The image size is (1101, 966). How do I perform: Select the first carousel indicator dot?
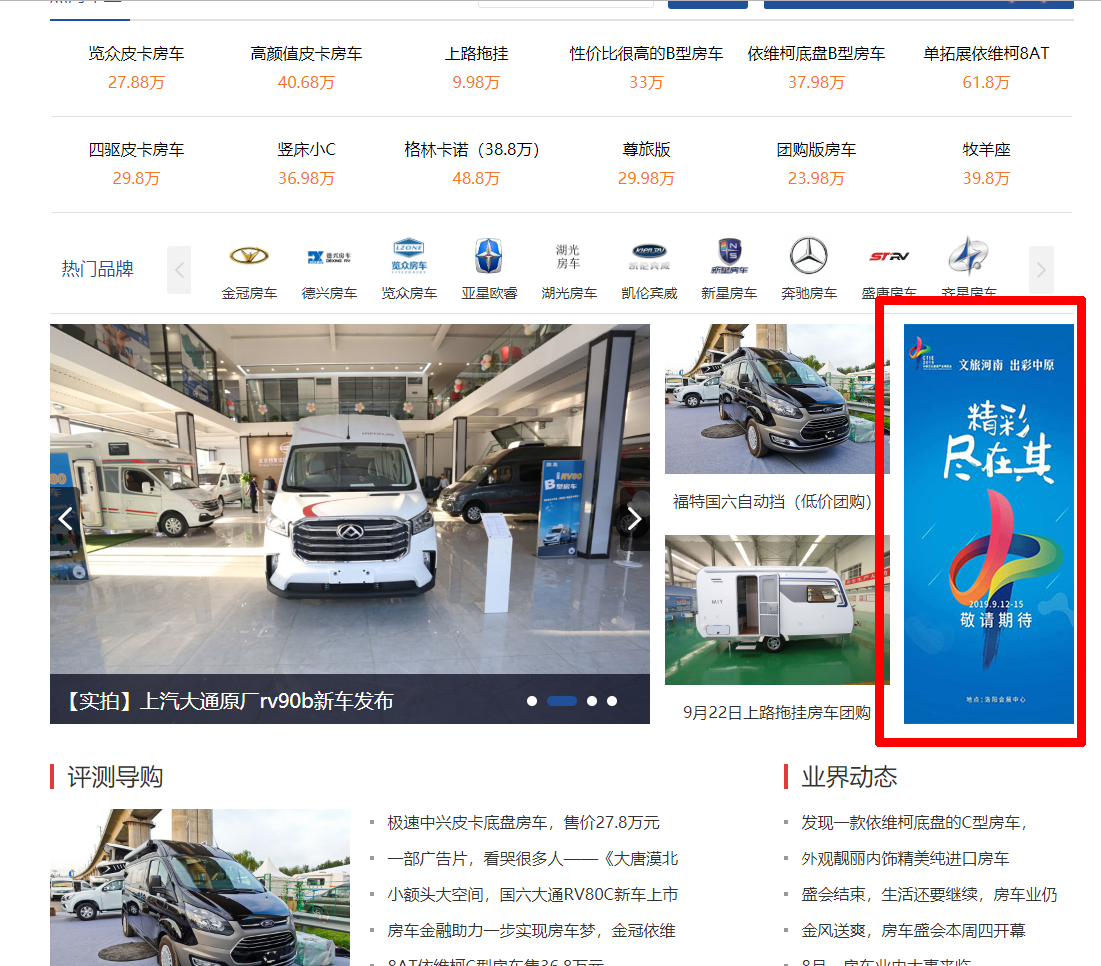pyautogui.click(x=532, y=701)
